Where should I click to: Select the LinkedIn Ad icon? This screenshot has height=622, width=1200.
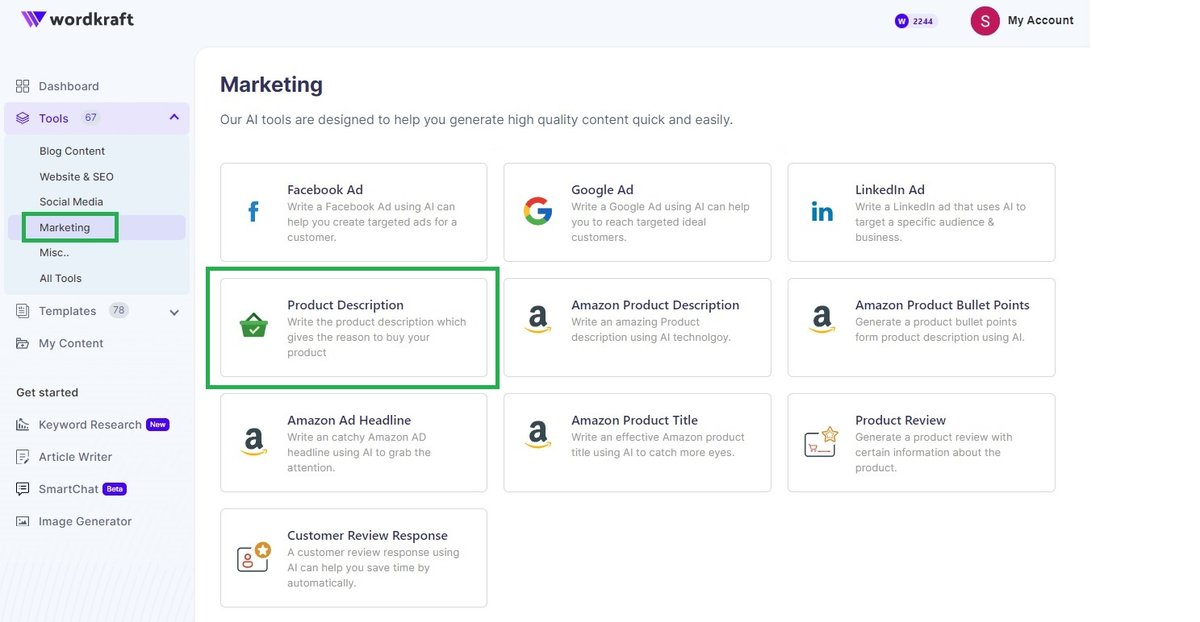tap(821, 211)
